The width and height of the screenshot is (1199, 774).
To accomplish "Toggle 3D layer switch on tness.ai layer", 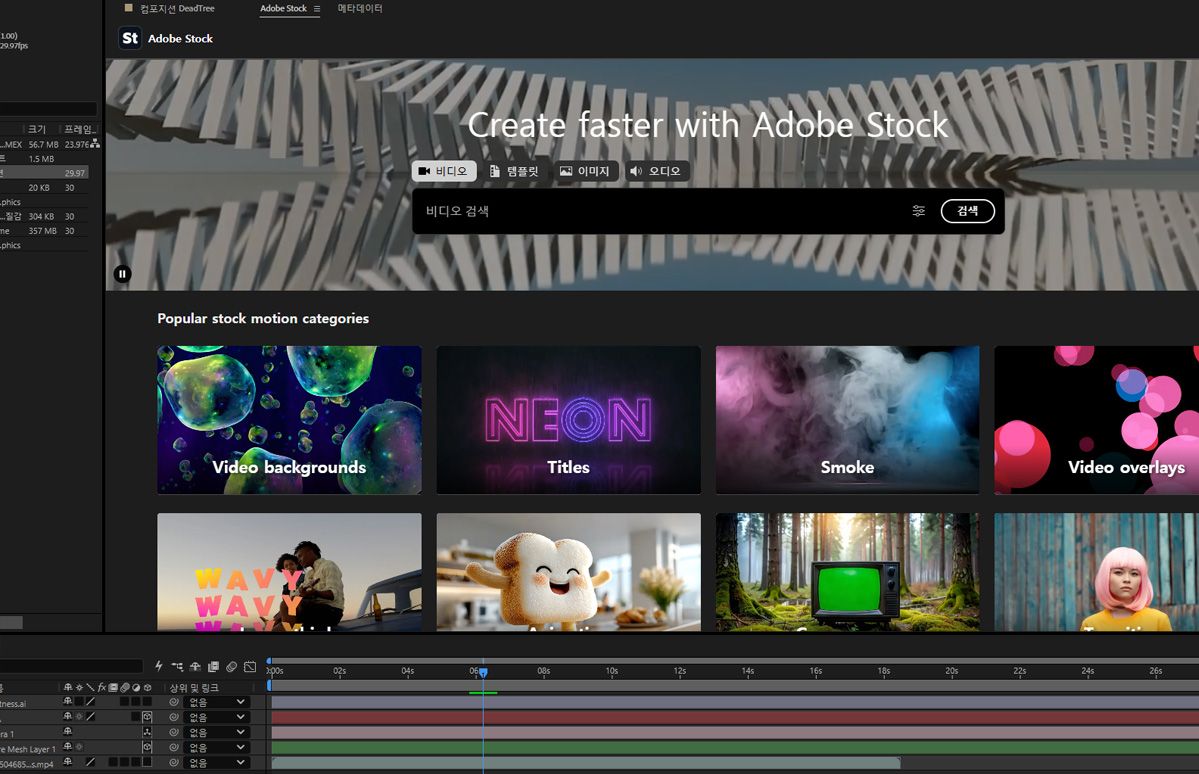I will pyautogui.click(x=147, y=701).
